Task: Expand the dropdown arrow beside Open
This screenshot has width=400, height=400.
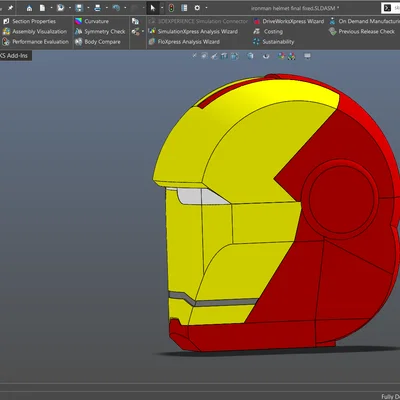Action: point(70,8)
